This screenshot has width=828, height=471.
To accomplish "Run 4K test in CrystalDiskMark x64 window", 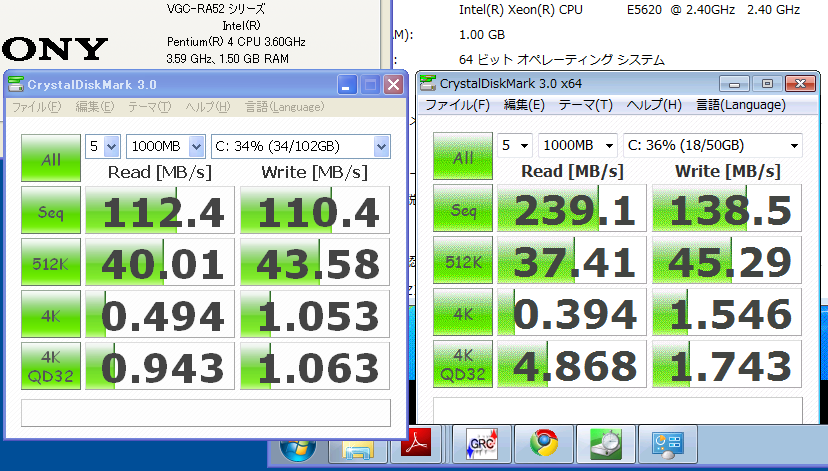I will coord(463,312).
